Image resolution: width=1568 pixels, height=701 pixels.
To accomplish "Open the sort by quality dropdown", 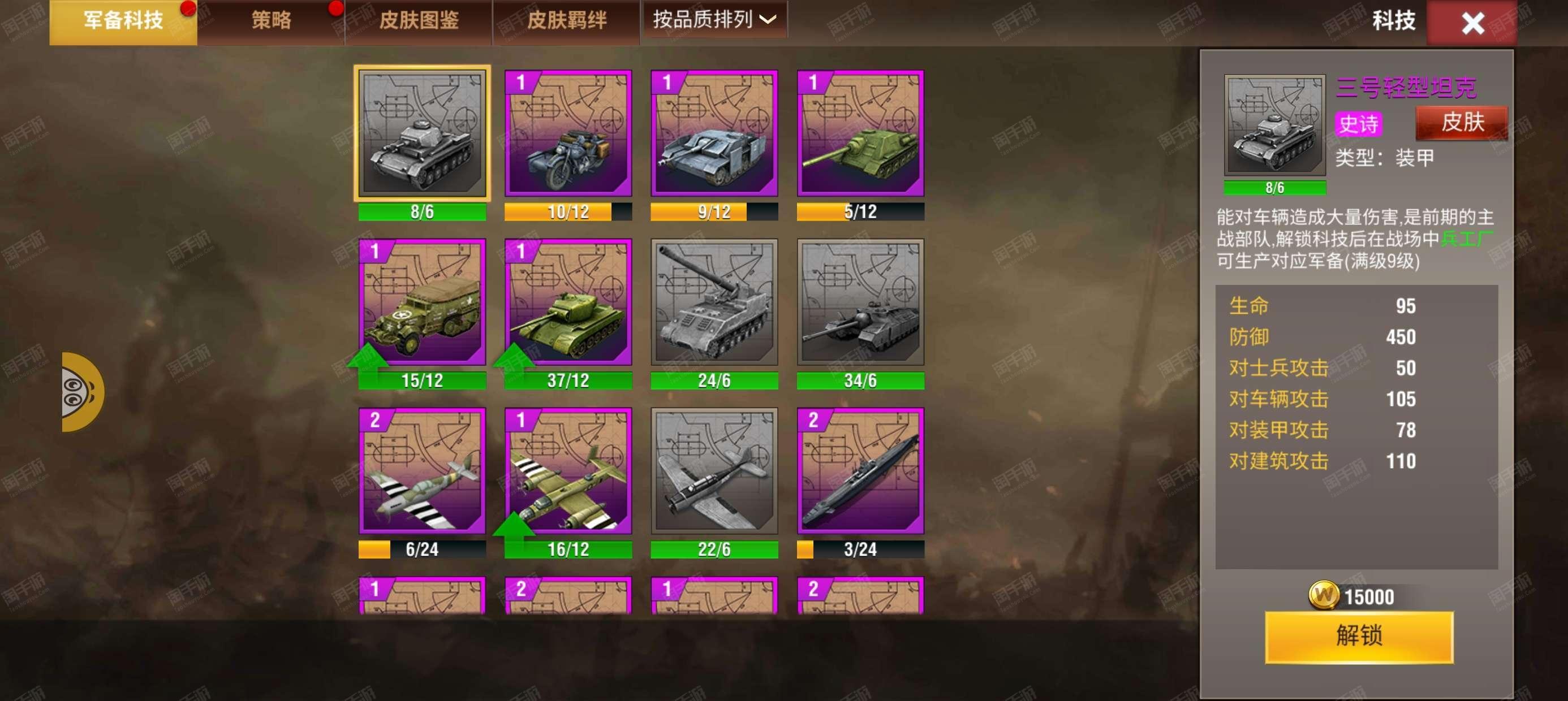I will tap(714, 19).
